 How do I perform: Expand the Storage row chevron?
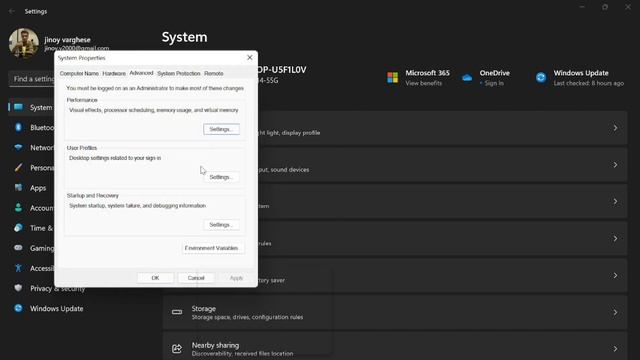tap(615, 312)
